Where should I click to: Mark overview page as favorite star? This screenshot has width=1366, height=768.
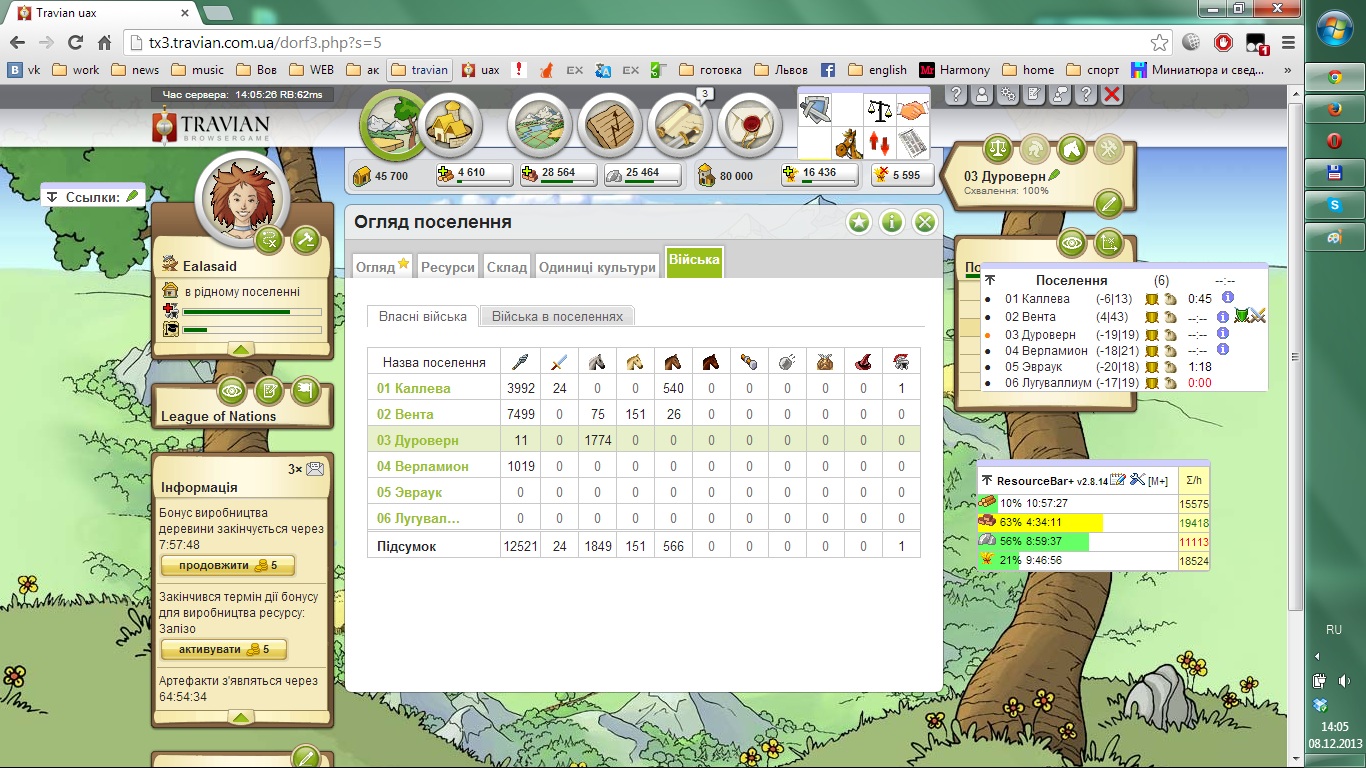click(859, 222)
